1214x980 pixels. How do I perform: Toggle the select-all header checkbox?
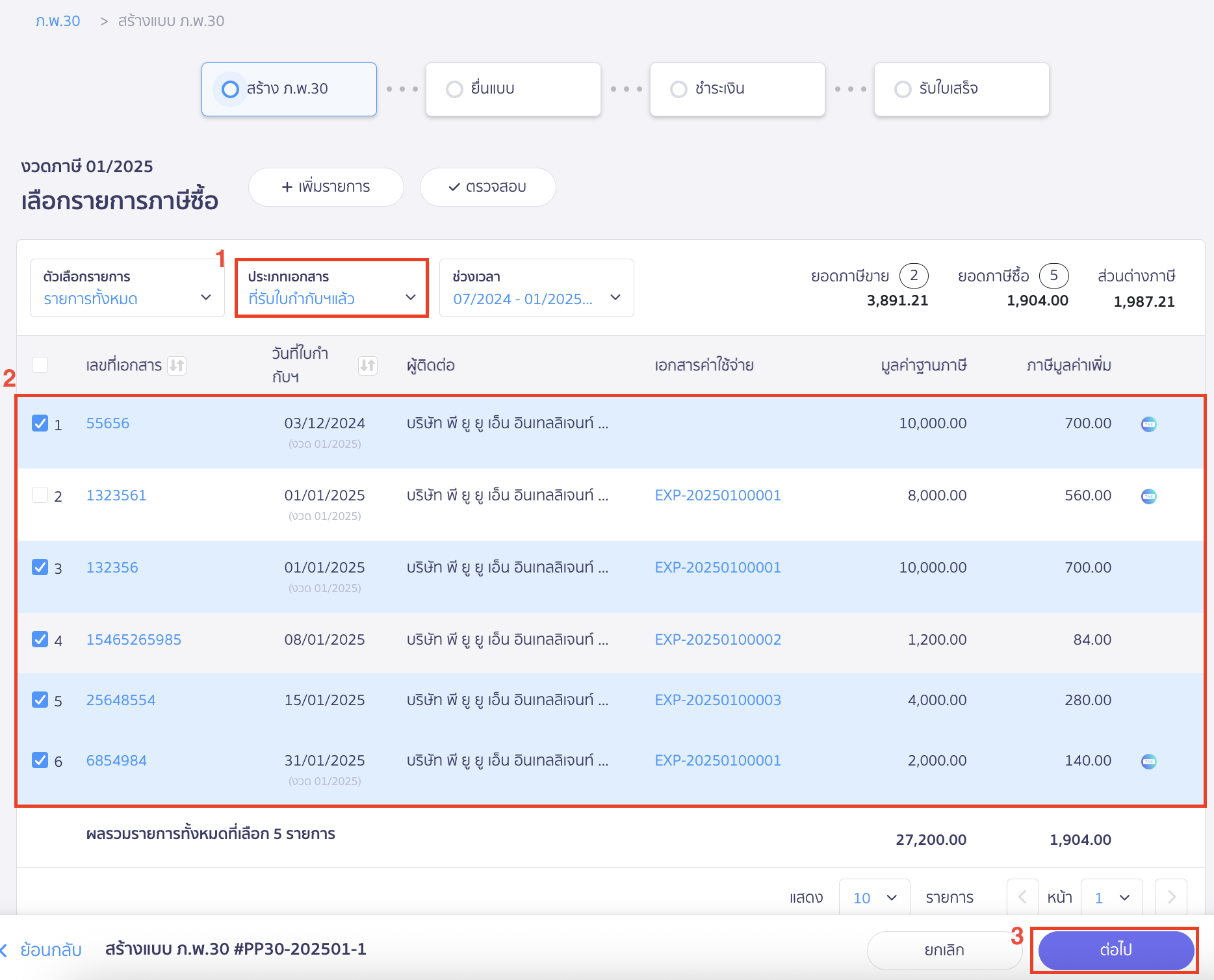tap(40, 365)
